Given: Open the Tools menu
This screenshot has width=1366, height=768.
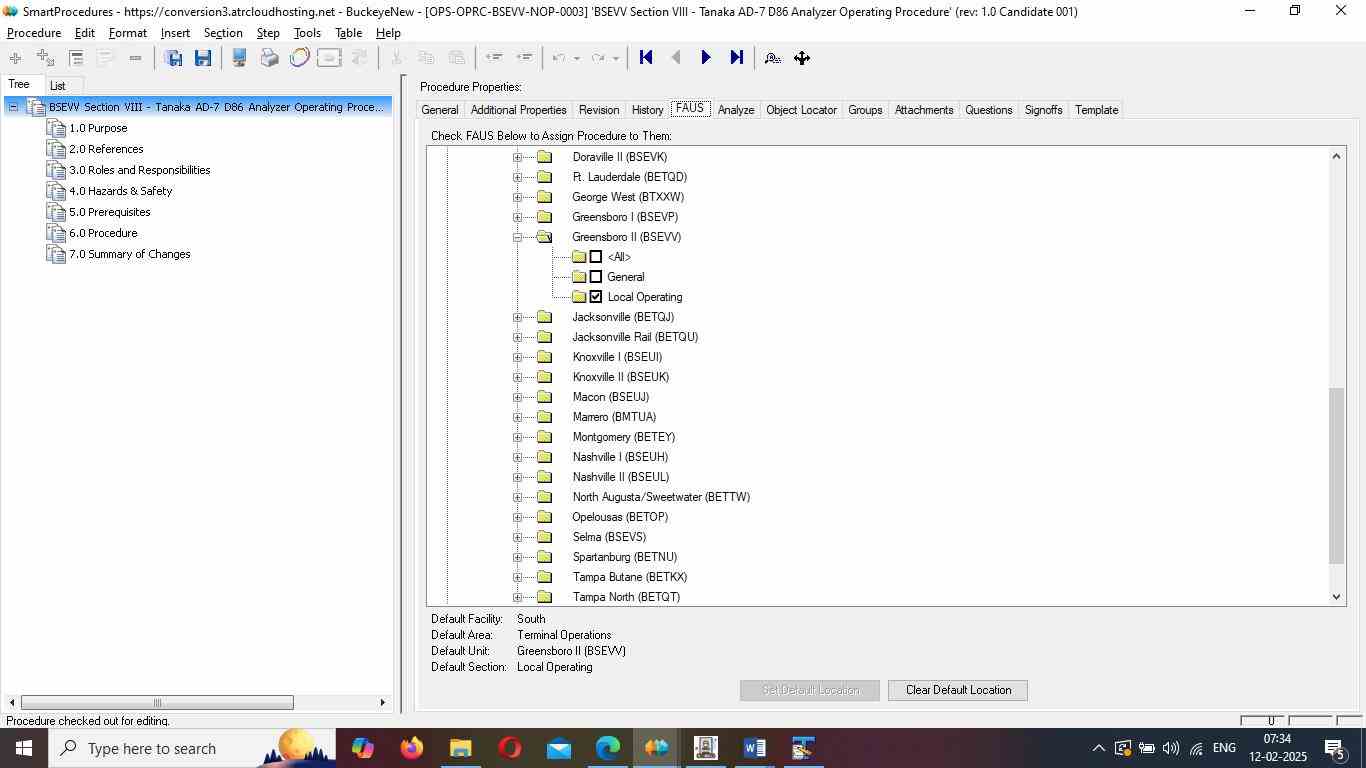Looking at the screenshot, I should [307, 33].
